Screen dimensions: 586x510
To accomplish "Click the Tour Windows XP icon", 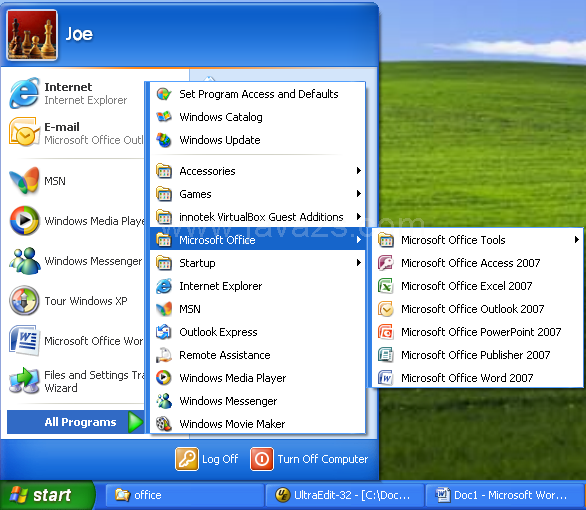I will (x=24, y=300).
